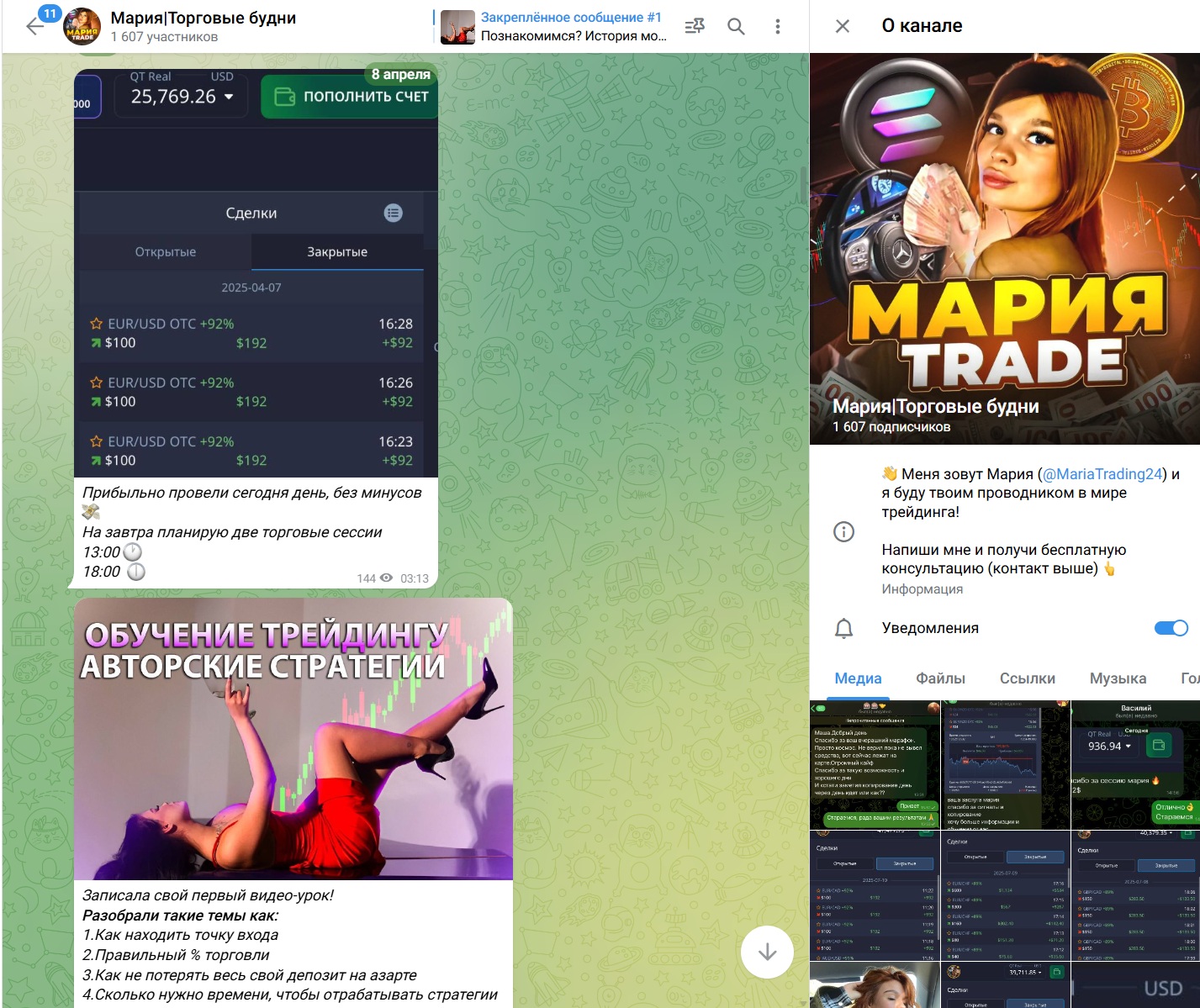Open the pinned messages list icon
This screenshot has height=1008, width=1200.
(x=695, y=26)
